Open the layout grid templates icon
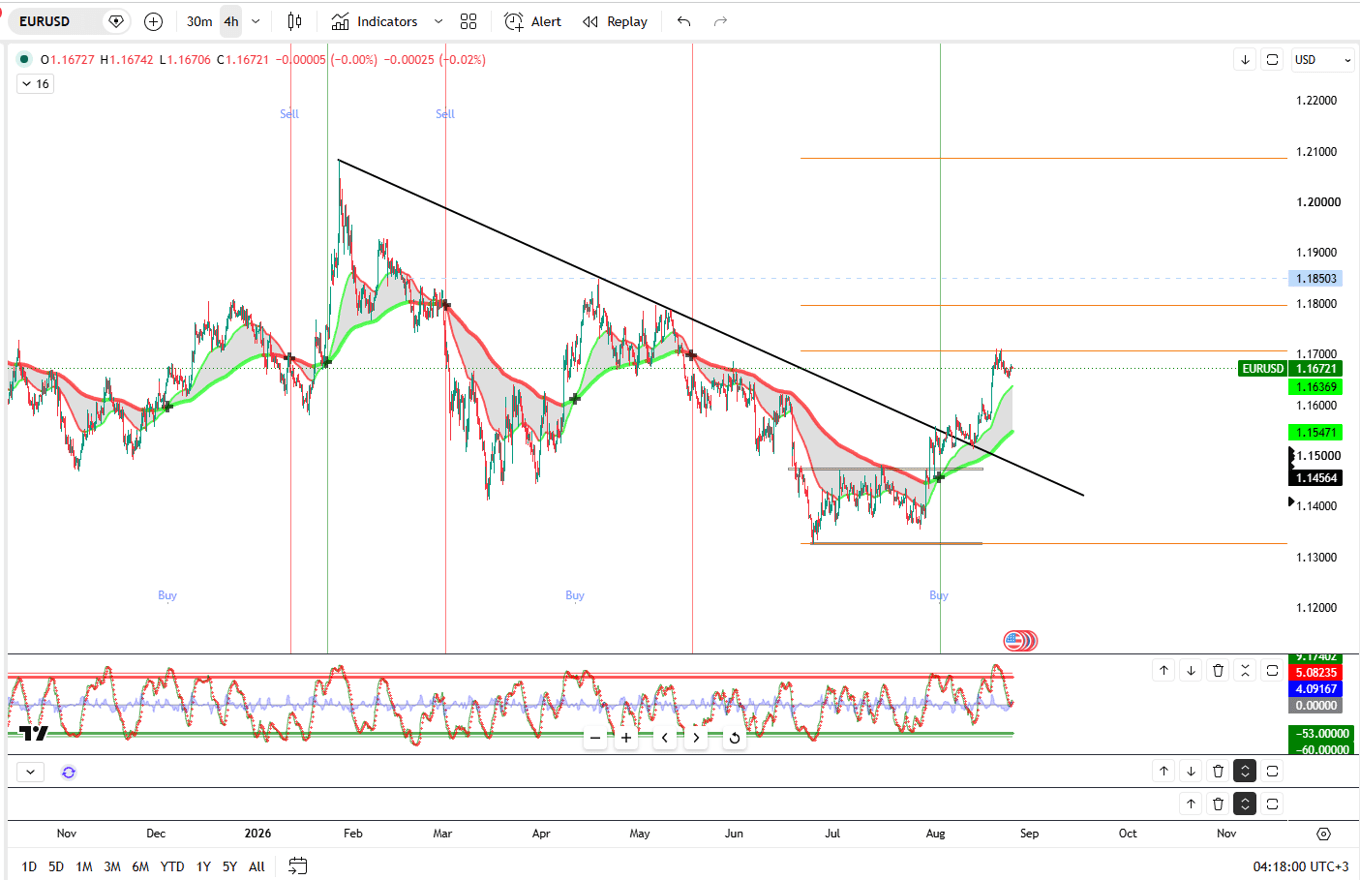This screenshot has height=880, width=1360. pyautogui.click(x=469, y=21)
